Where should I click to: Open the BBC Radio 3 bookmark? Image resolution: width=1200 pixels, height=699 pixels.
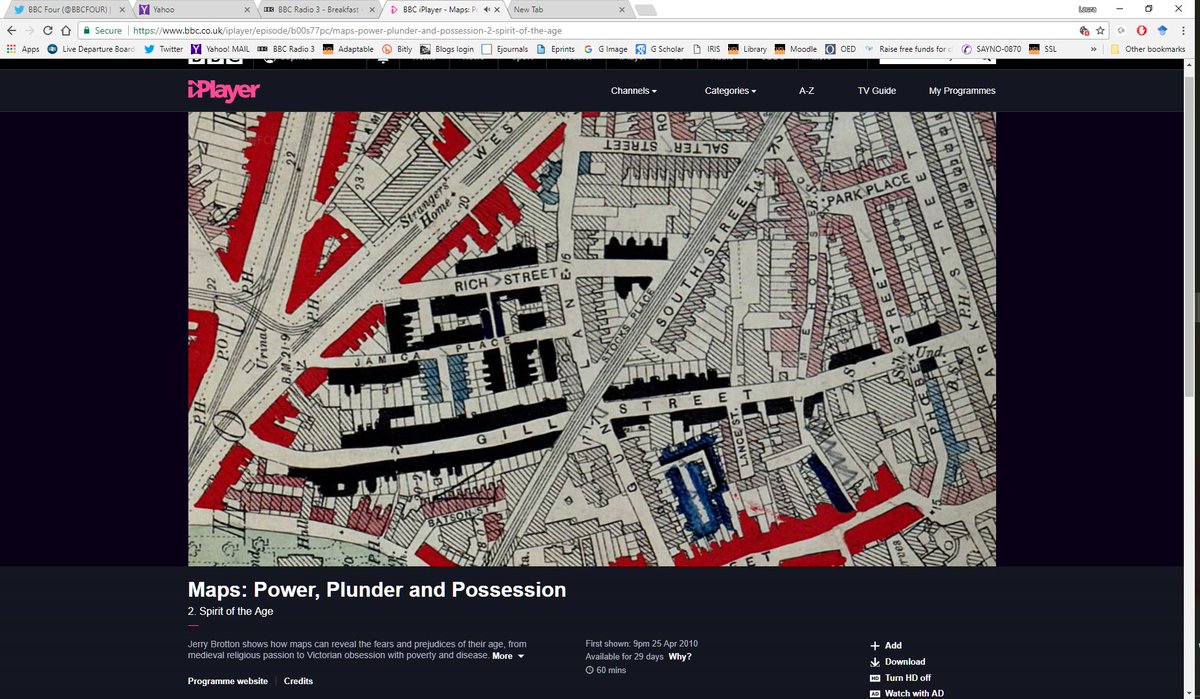286,48
